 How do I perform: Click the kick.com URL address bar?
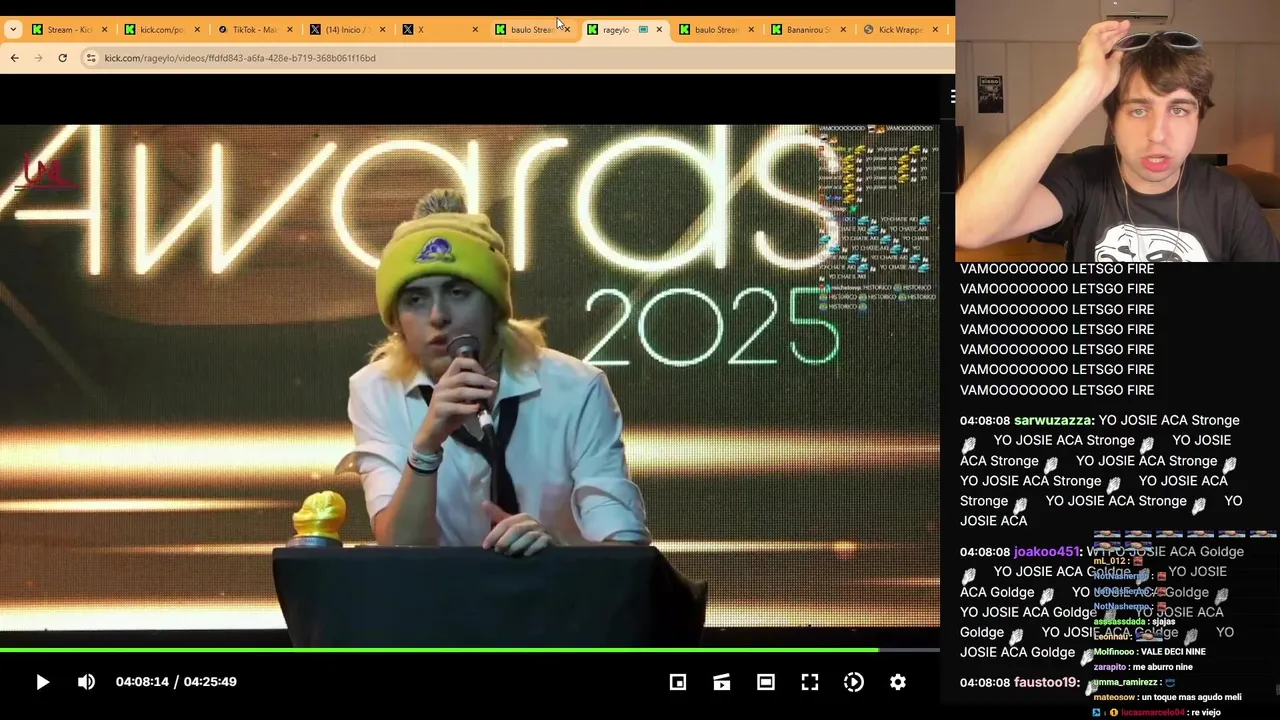point(240,58)
